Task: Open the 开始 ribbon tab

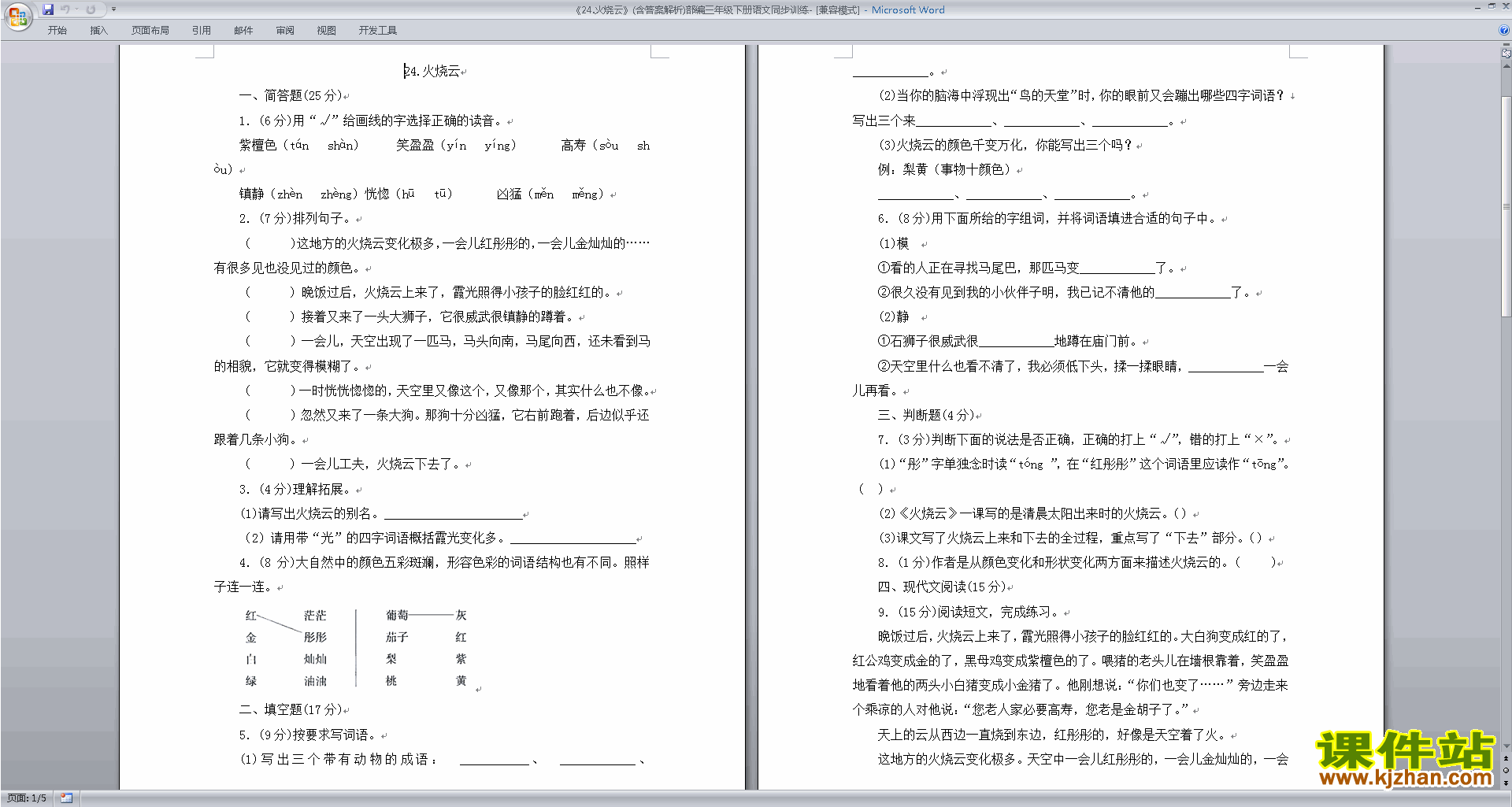Action: (57, 30)
